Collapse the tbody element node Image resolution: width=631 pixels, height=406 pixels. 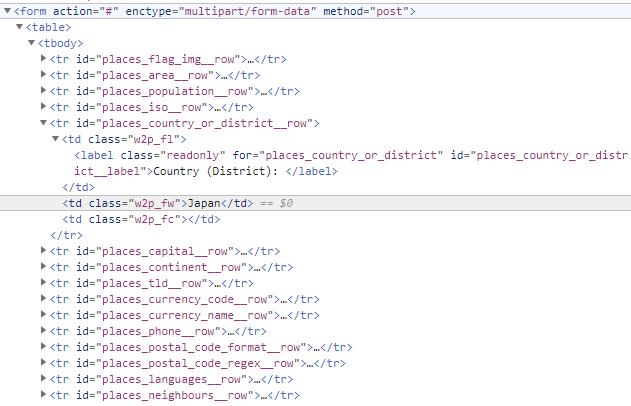[31, 43]
